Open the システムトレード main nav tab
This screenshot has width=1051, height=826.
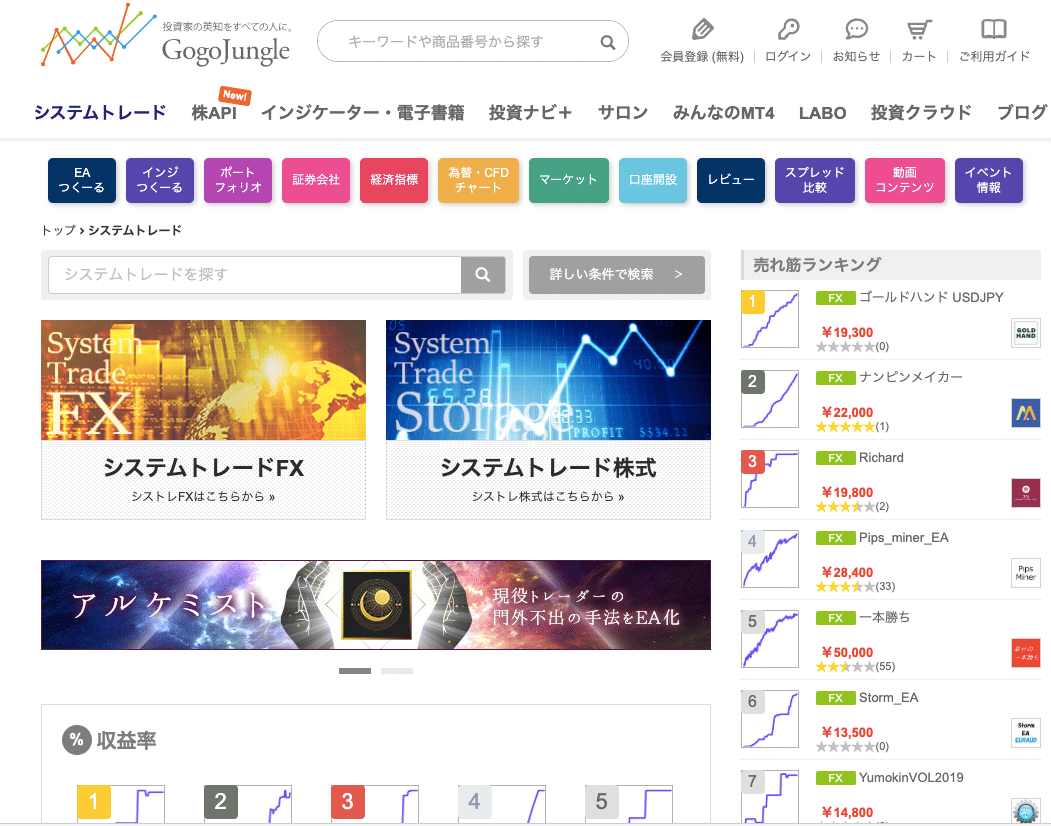100,113
